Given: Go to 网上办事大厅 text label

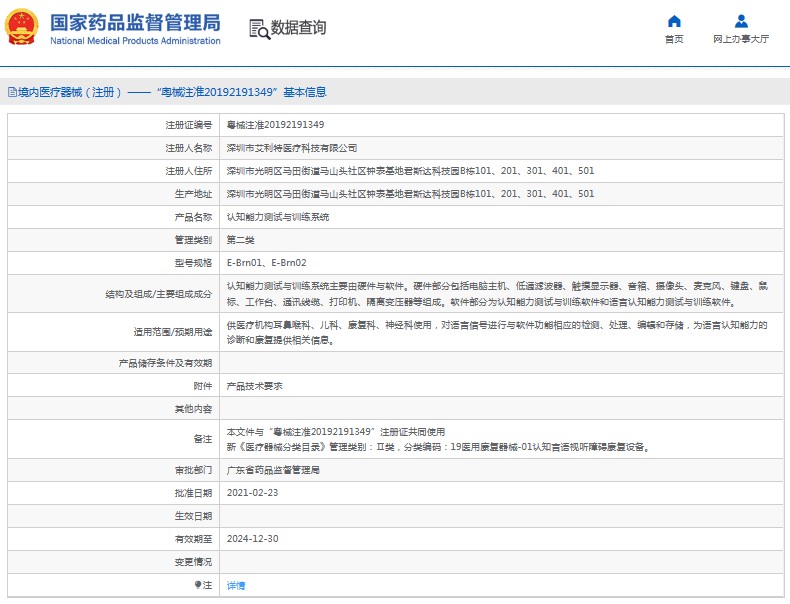Looking at the screenshot, I should pyautogui.click(x=741, y=39).
